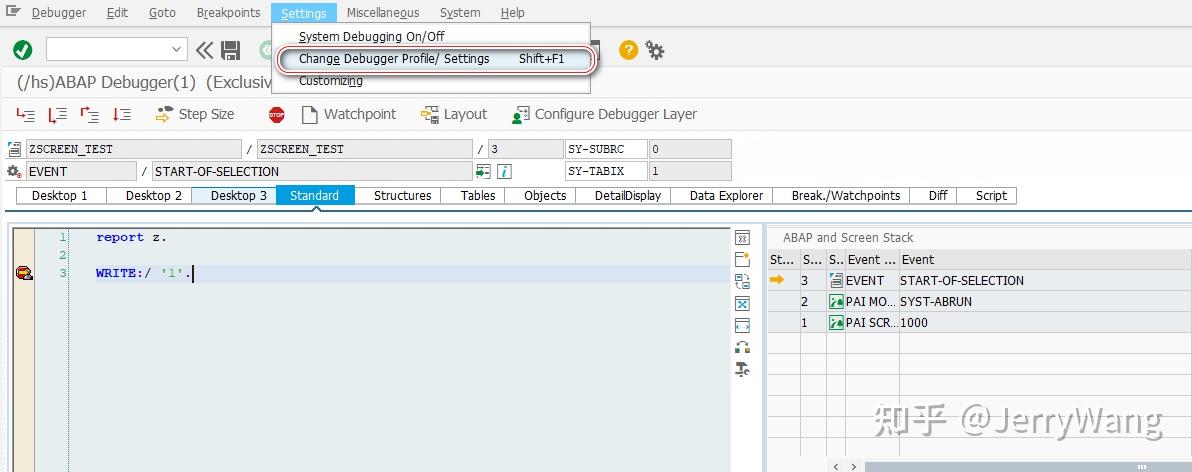Open the Edit menu
1192x472 pixels.
click(117, 13)
